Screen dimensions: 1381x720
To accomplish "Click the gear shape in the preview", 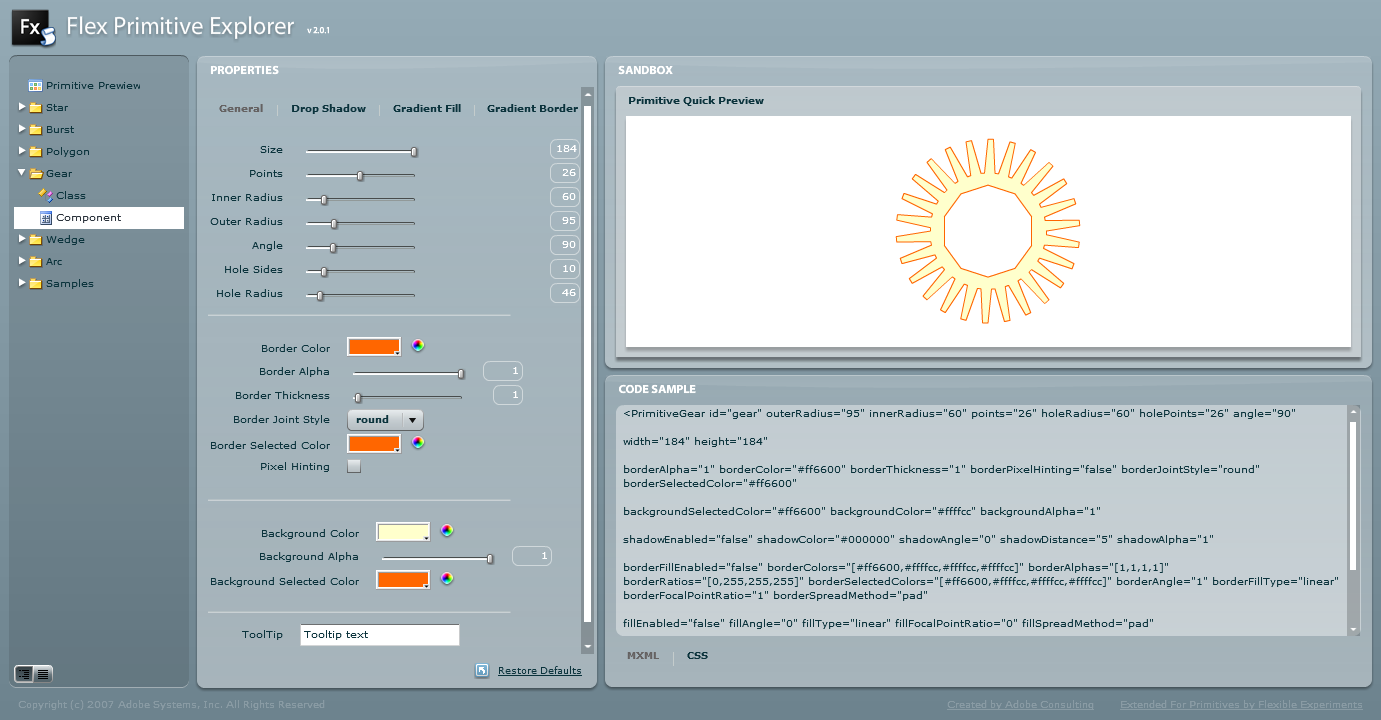I will [x=988, y=231].
